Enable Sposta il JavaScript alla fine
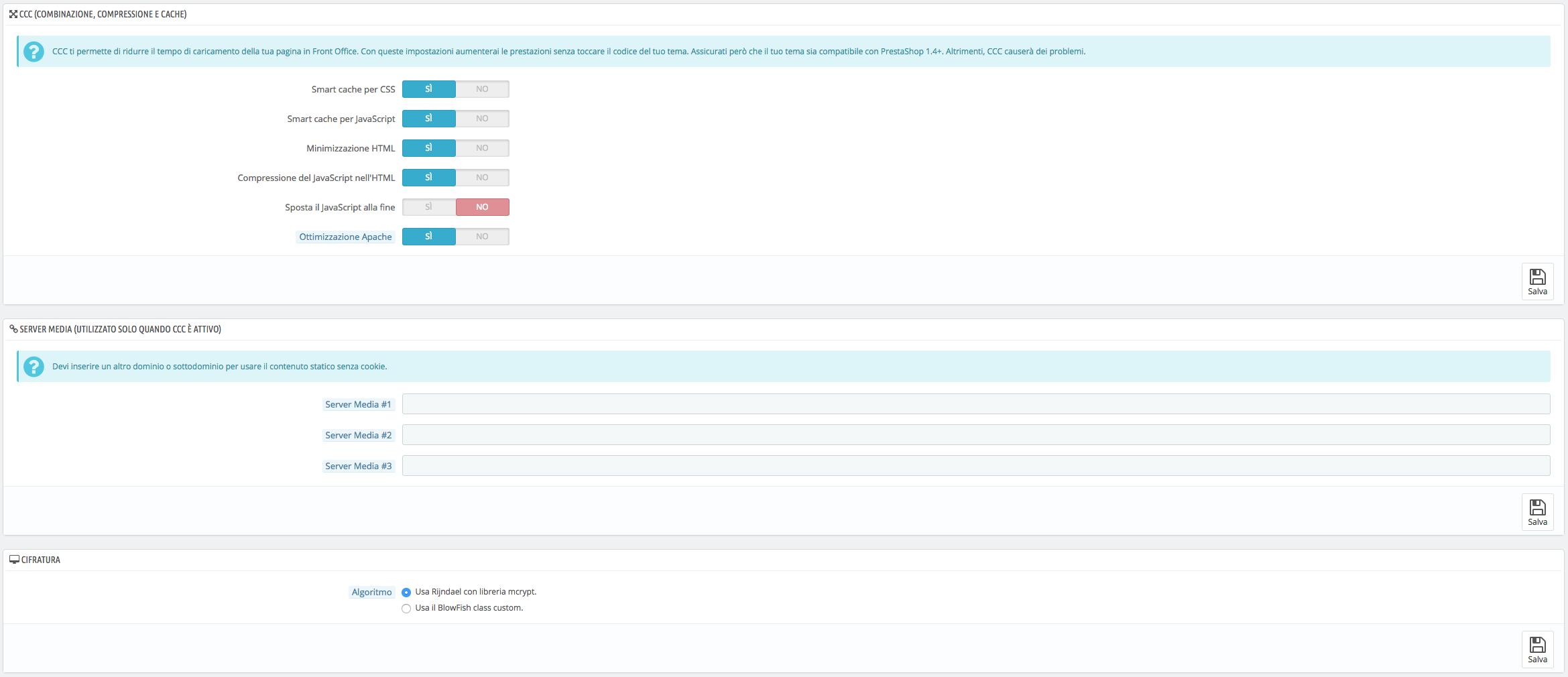 pos(429,207)
